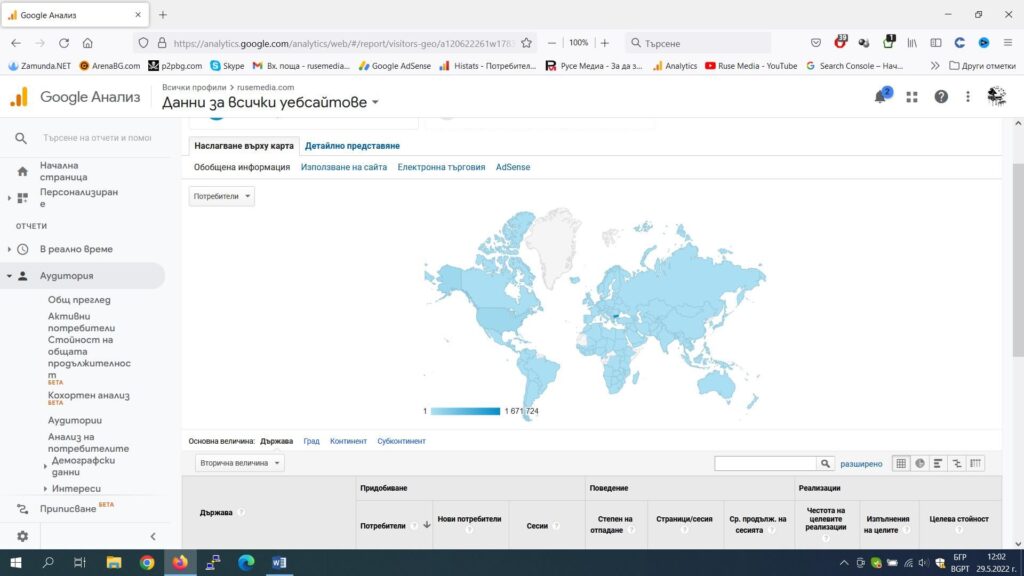This screenshot has width=1024, height=576.
Task: Set primary dimension to Субконтинент
Action: click(x=401, y=441)
